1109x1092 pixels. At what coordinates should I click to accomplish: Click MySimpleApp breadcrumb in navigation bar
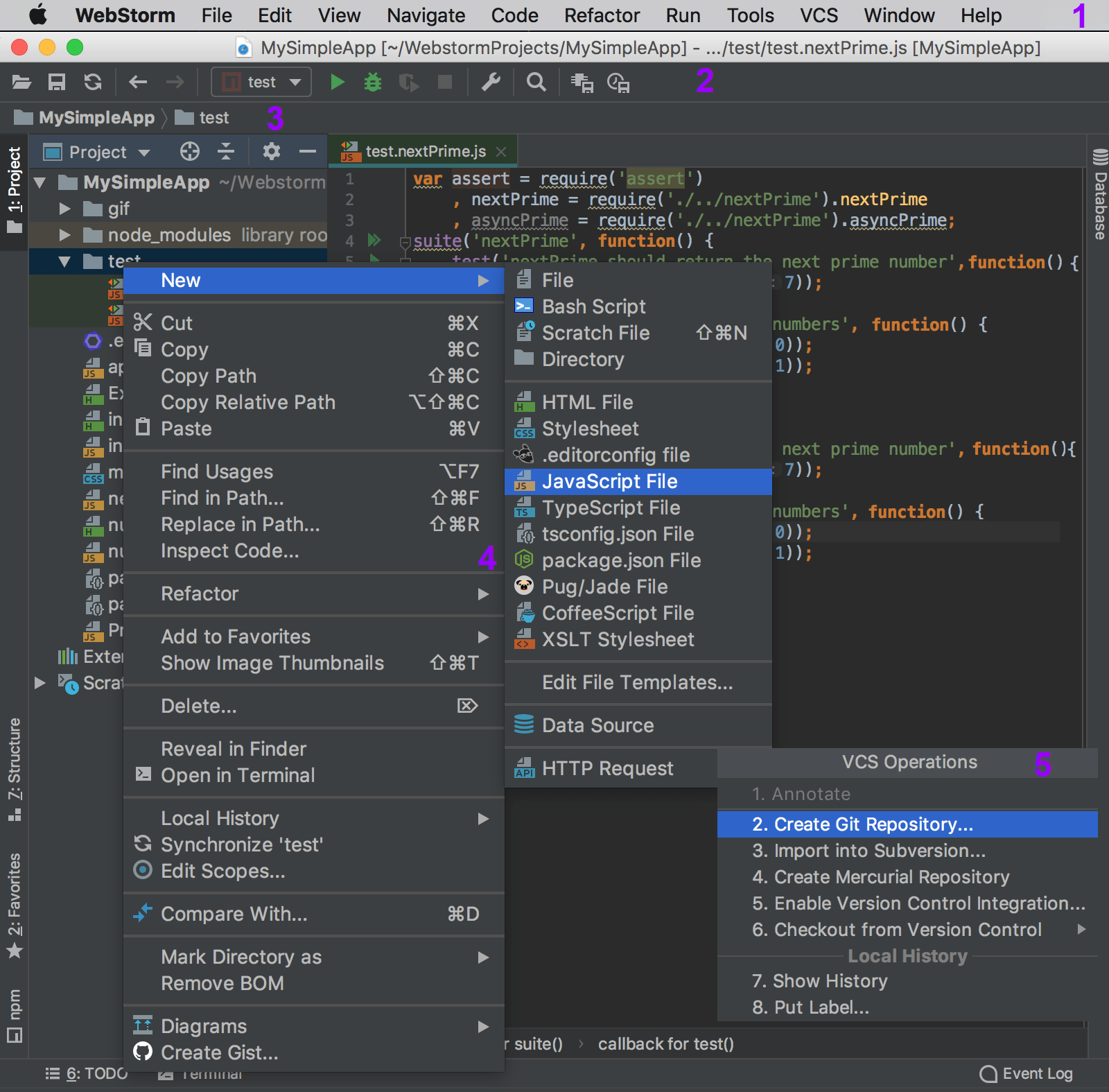(85, 118)
